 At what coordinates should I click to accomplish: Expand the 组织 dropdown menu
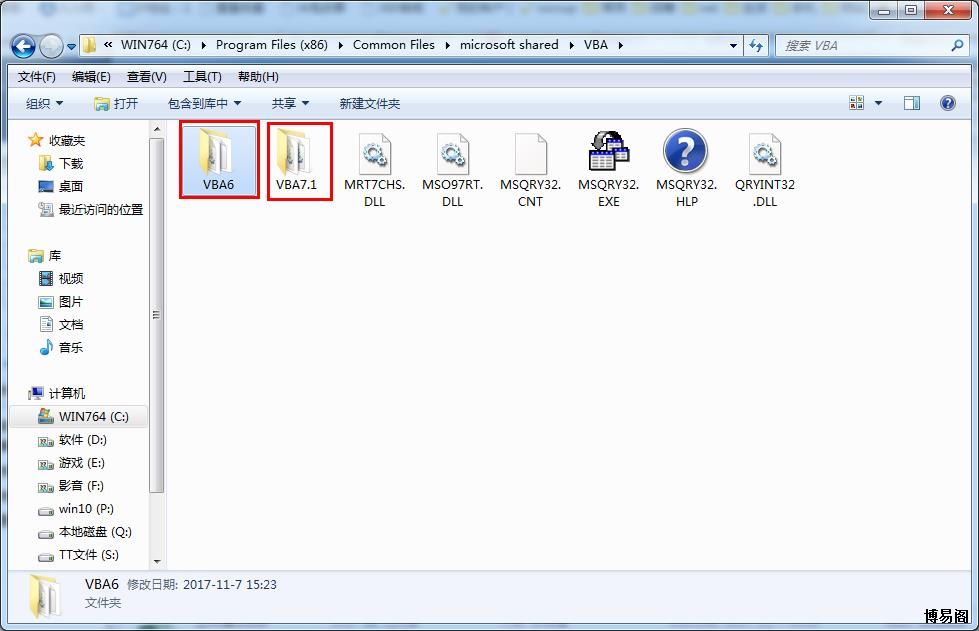pyautogui.click(x=44, y=103)
